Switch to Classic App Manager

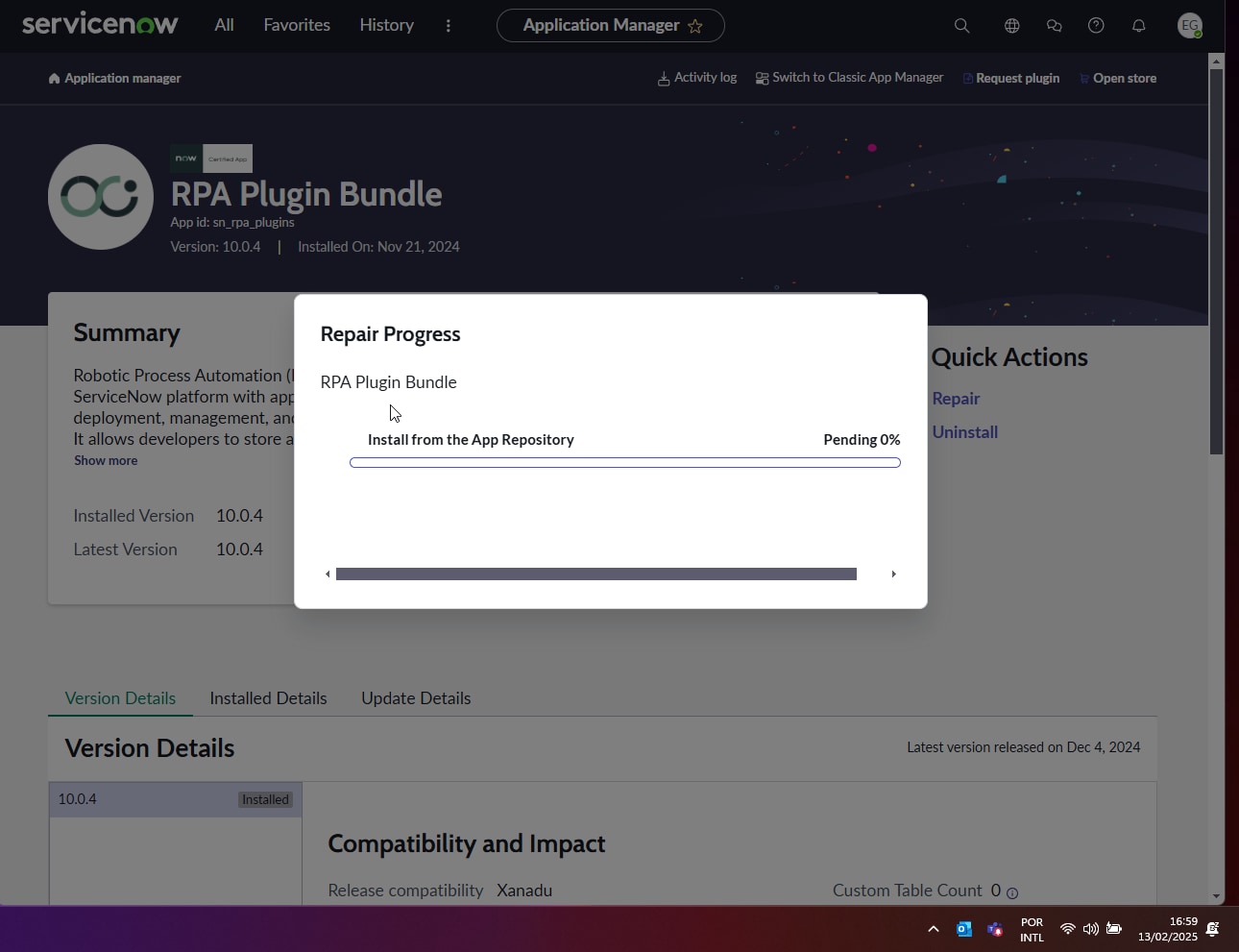(849, 78)
